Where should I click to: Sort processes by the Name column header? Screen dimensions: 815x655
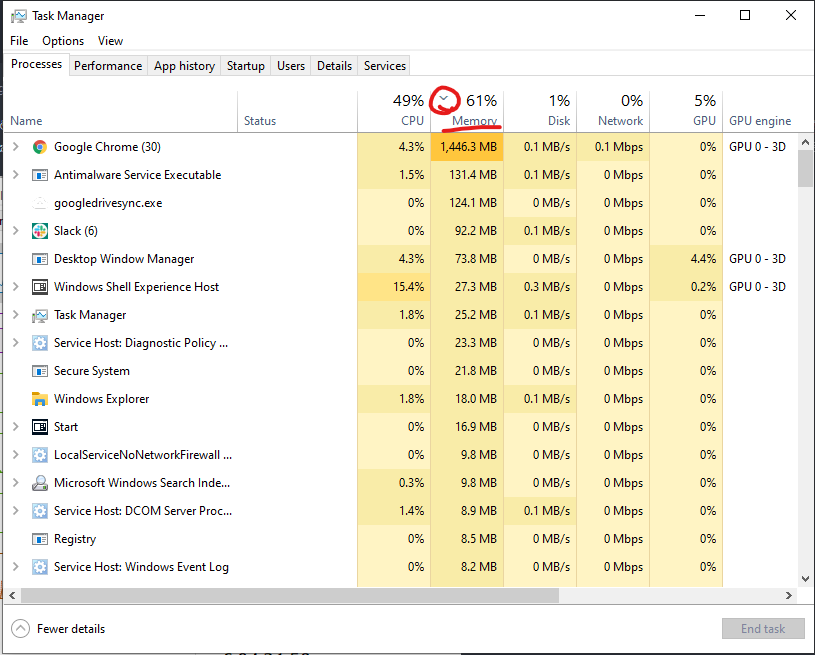pos(121,111)
